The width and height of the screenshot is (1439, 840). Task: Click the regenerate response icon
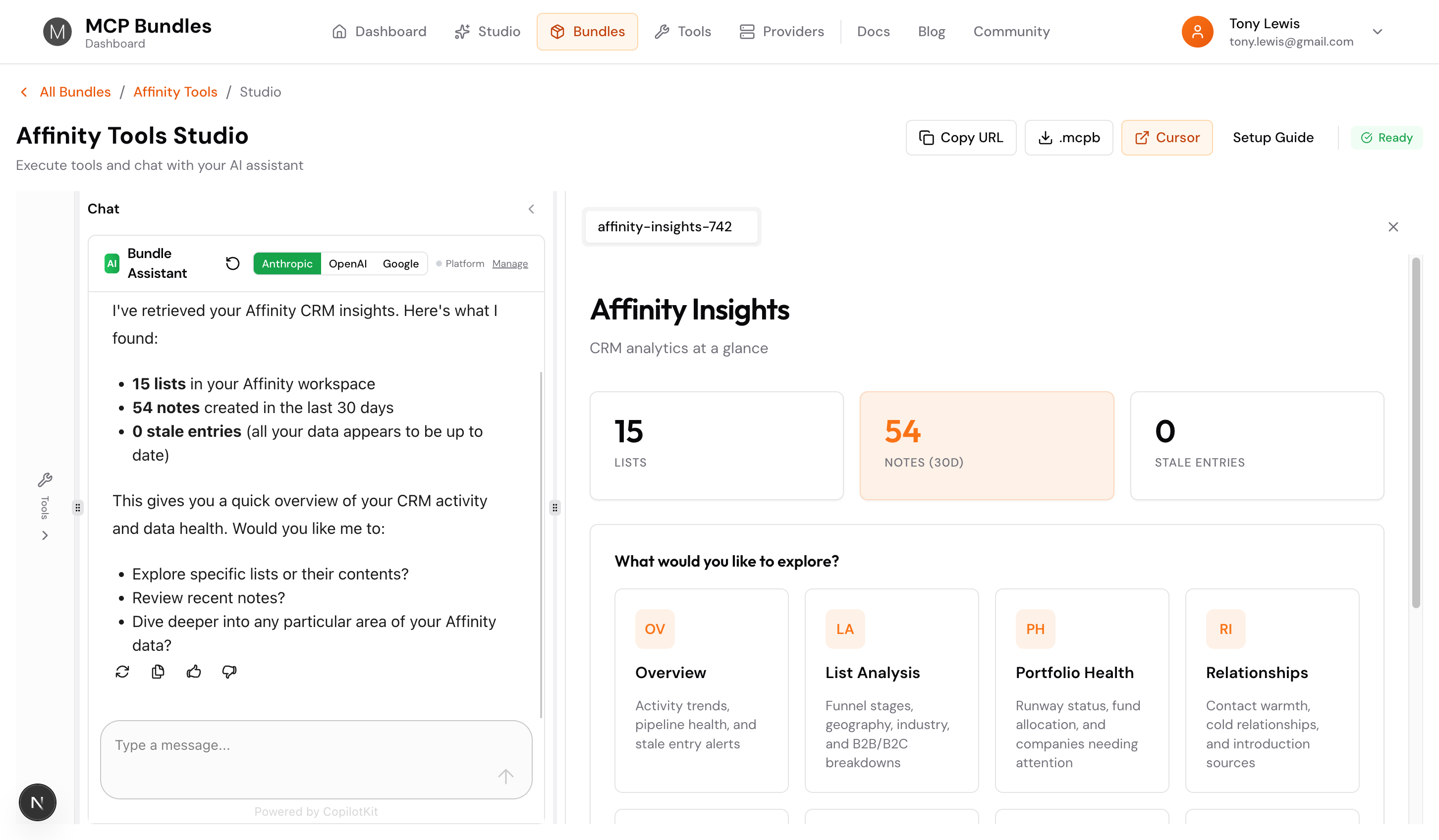click(122, 672)
